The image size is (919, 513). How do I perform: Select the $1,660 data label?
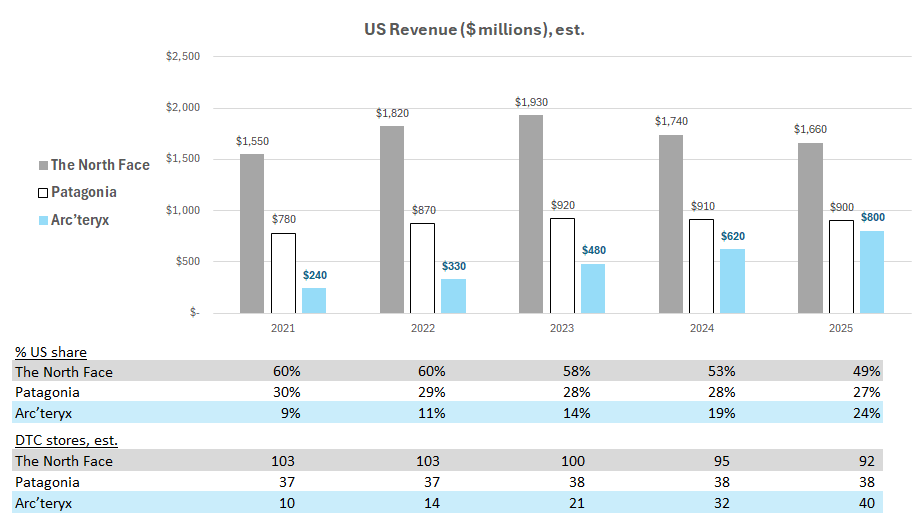pos(811,129)
